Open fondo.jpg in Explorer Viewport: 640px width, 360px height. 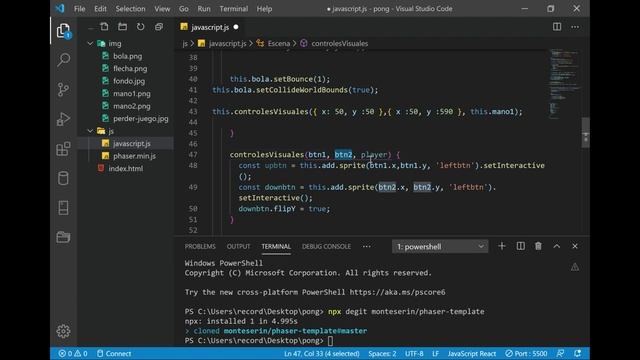coord(129,81)
